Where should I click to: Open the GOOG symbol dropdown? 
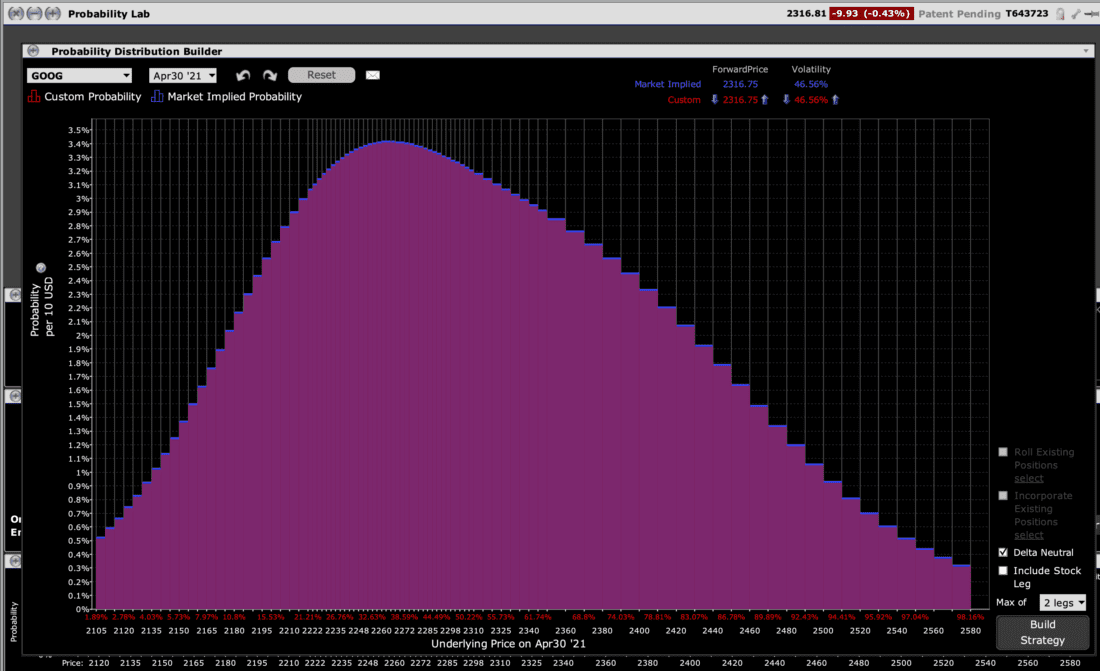(80, 76)
